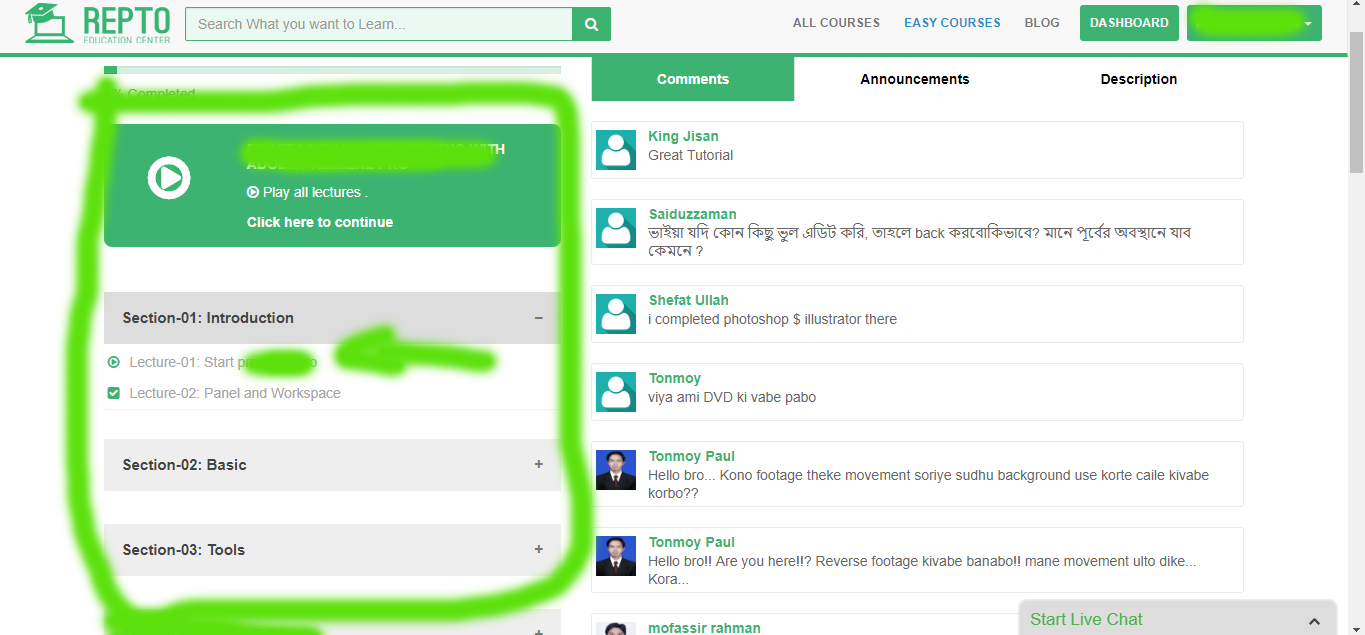Expand the Start Live Chat chevron
This screenshot has height=635, width=1365.
pos(1314,621)
